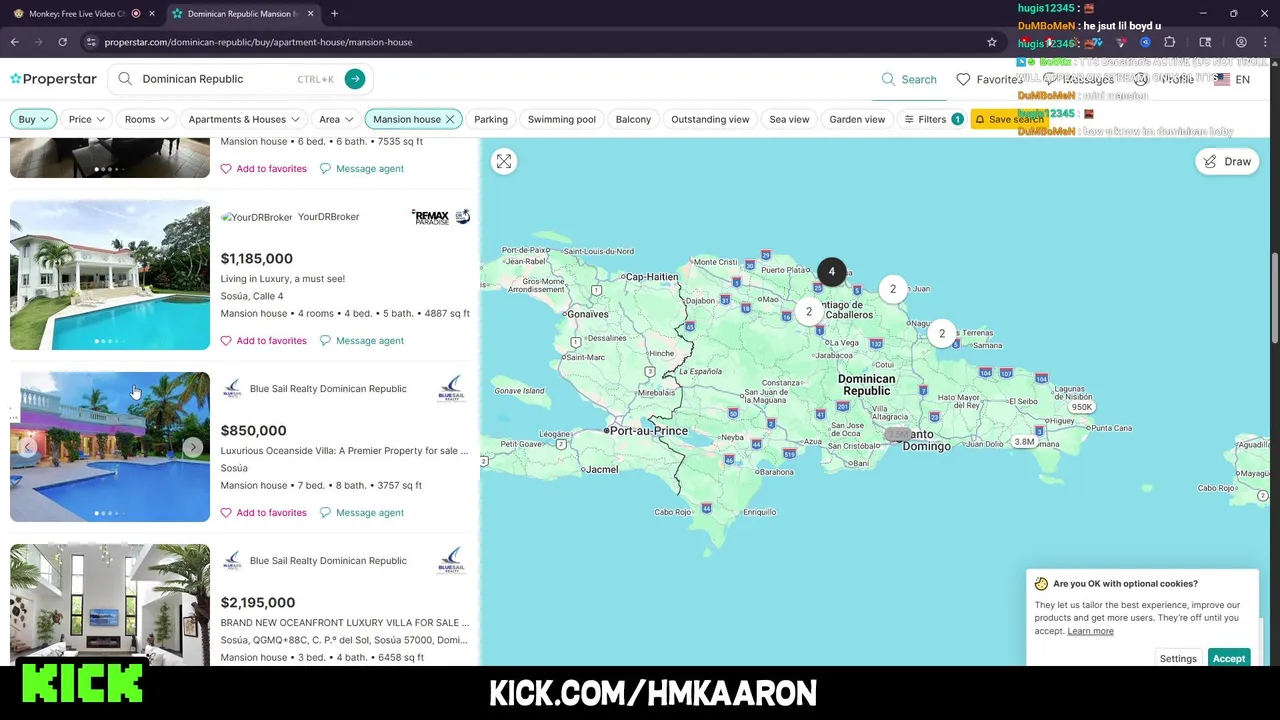Image resolution: width=1280 pixels, height=720 pixels.
Task: Add $850,000 listing to favorites
Action: (264, 512)
